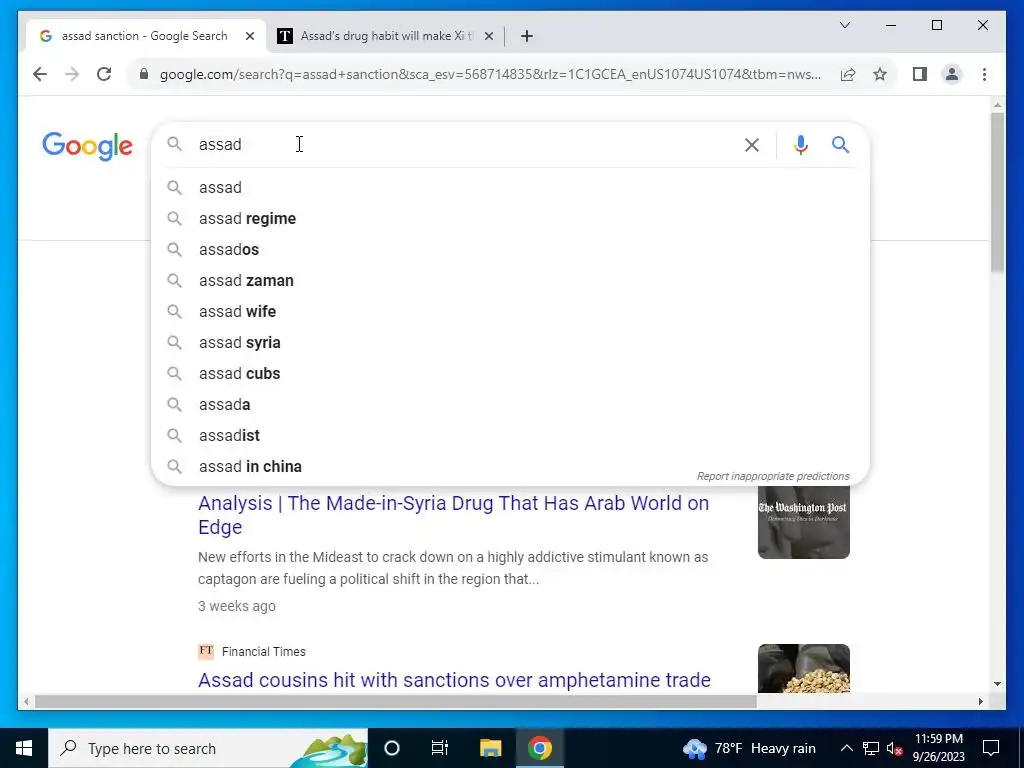Select the 'assad' suggestion
Screen dimensions: 1024x768
pos(510,187)
